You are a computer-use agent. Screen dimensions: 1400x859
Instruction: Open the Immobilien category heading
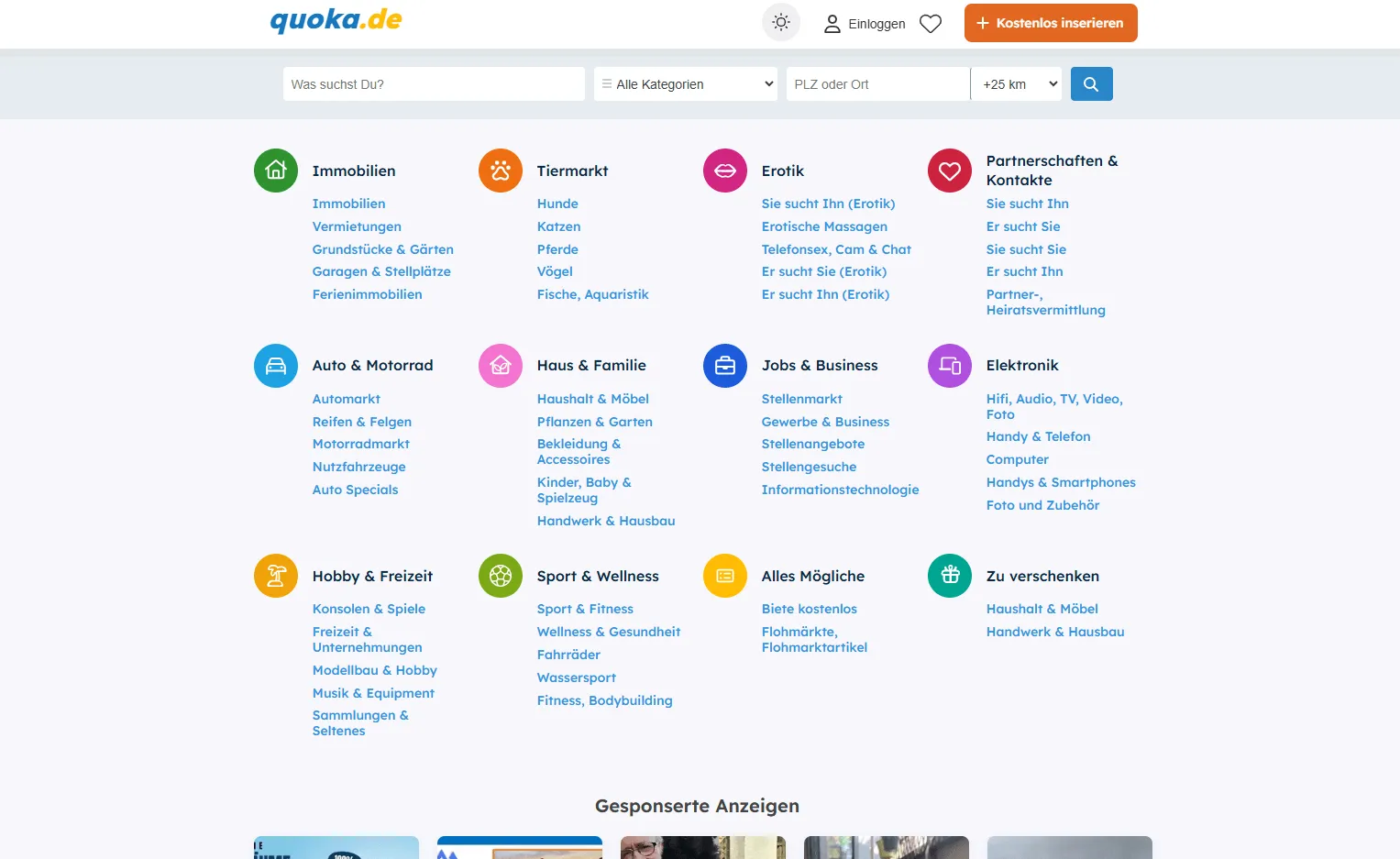point(354,171)
